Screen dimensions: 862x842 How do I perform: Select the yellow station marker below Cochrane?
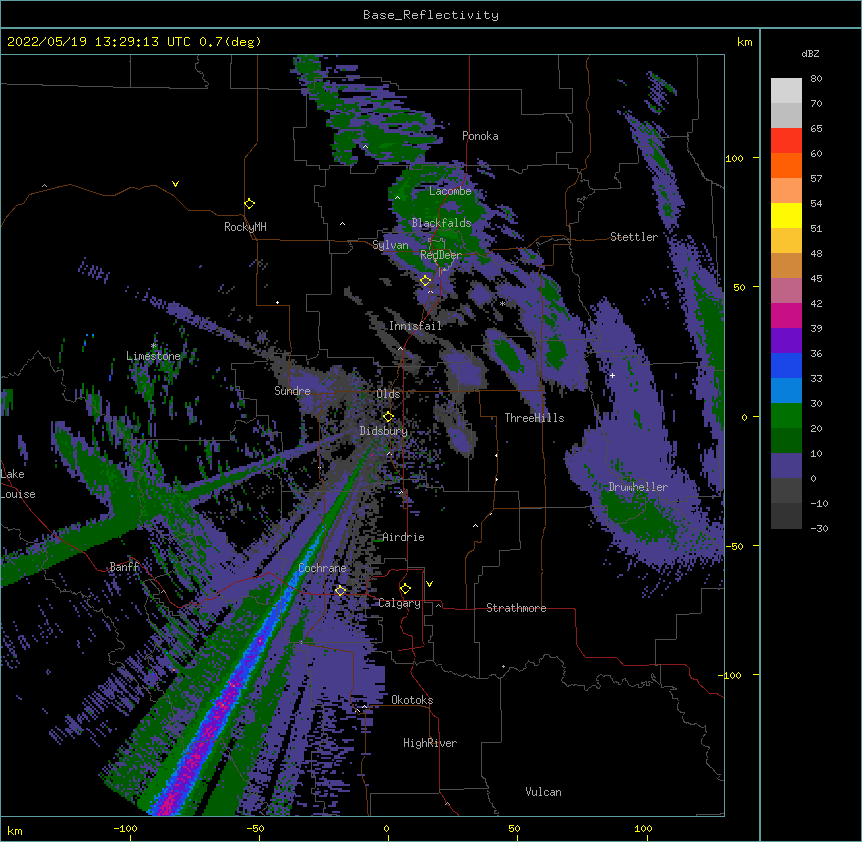[340, 591]
